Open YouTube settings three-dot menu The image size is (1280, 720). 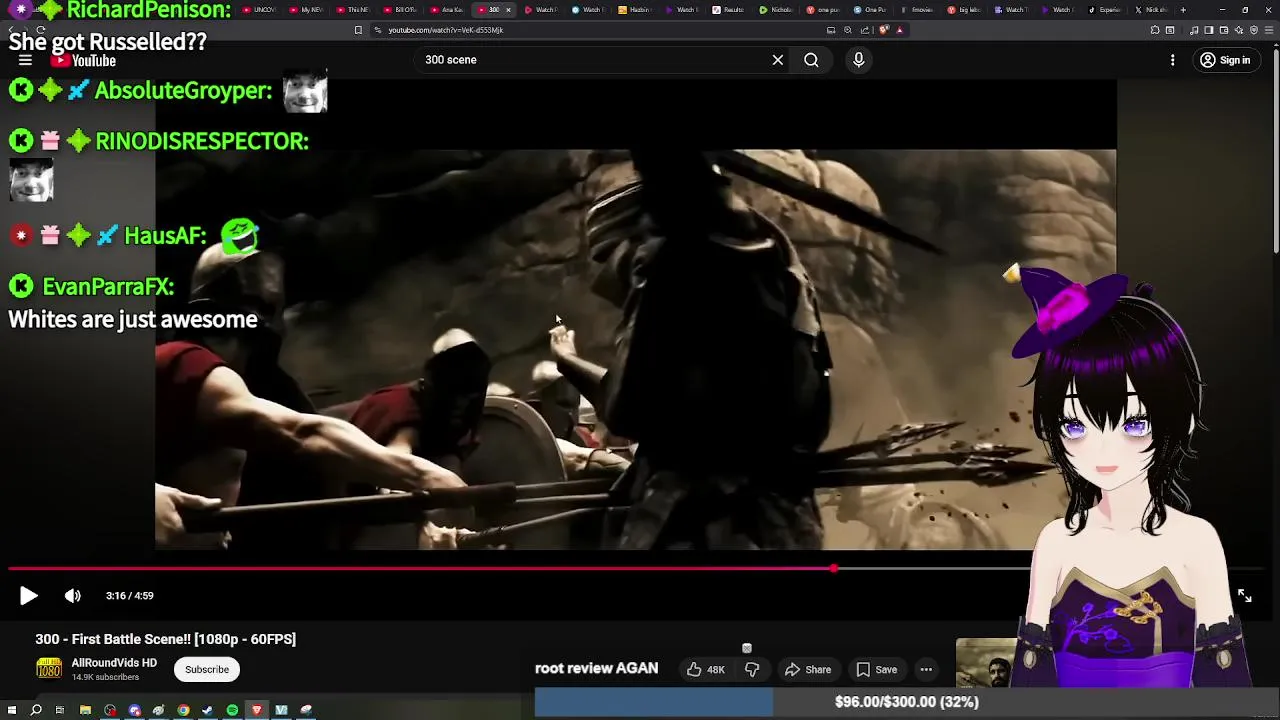tap(1173, 60)
